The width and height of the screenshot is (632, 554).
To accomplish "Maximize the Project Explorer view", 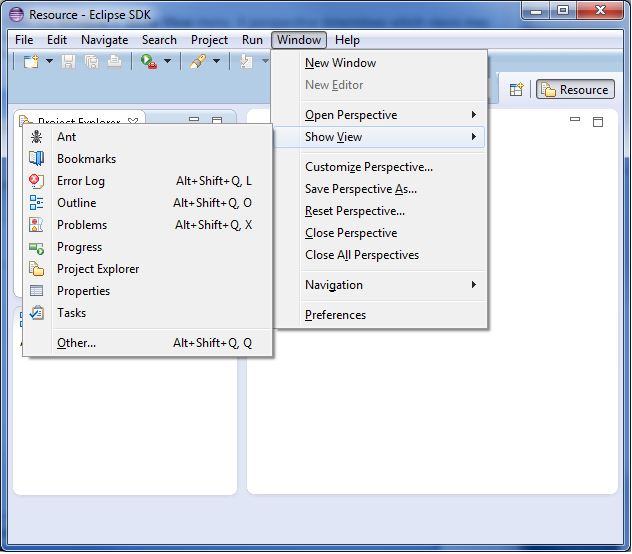I will pos(217,120).
